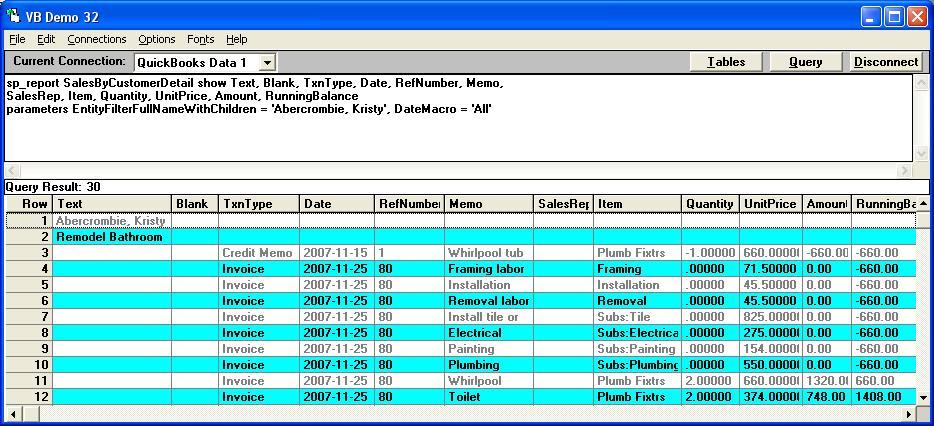934x426 pixels.
Task: Open the File menu
Action: pyautogui.click(x=17, y=39)
